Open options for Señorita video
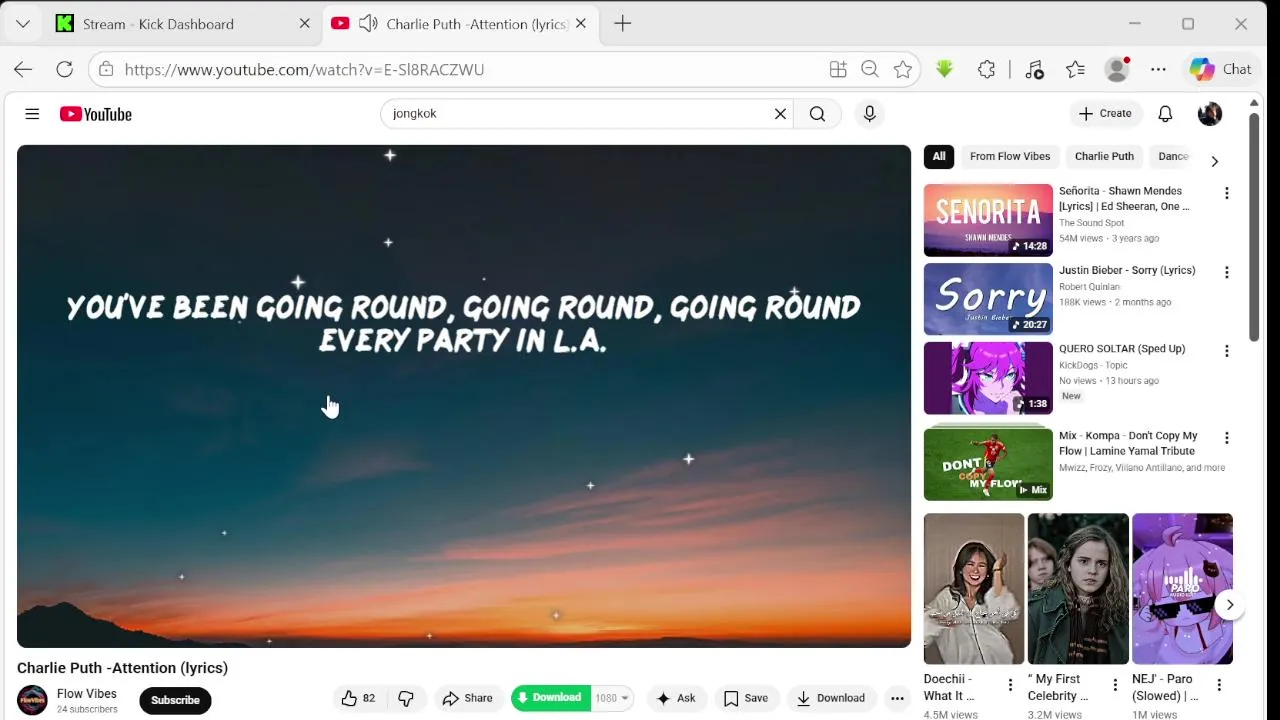Image resolution: width=1280 pixels, height=720 pixels. tap(1227, 193)
